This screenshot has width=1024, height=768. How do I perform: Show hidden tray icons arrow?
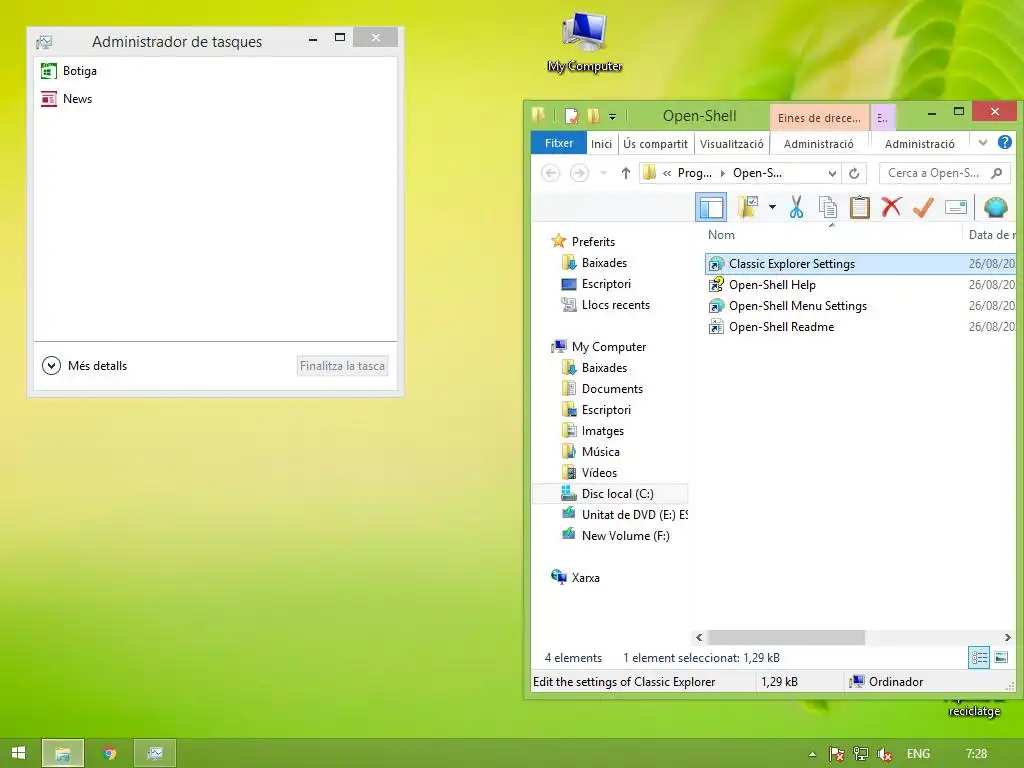click(x=812, y=754)
